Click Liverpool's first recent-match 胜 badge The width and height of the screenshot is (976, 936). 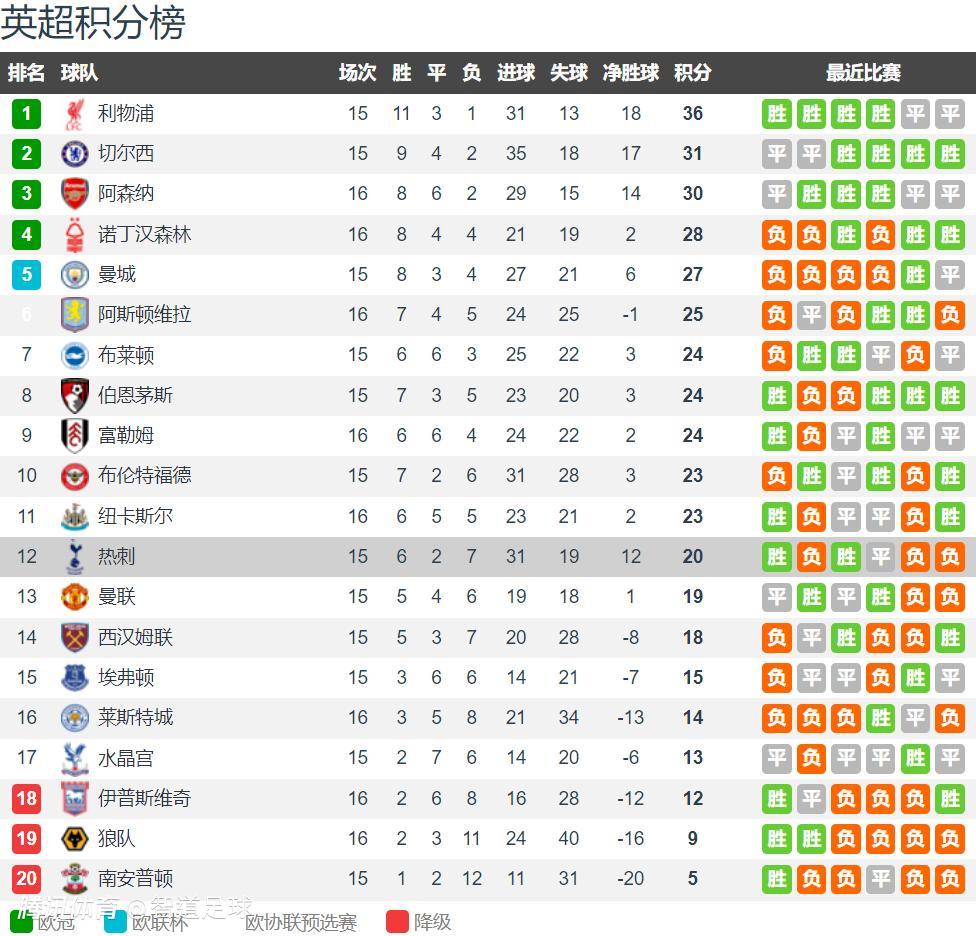pos(777,114)
